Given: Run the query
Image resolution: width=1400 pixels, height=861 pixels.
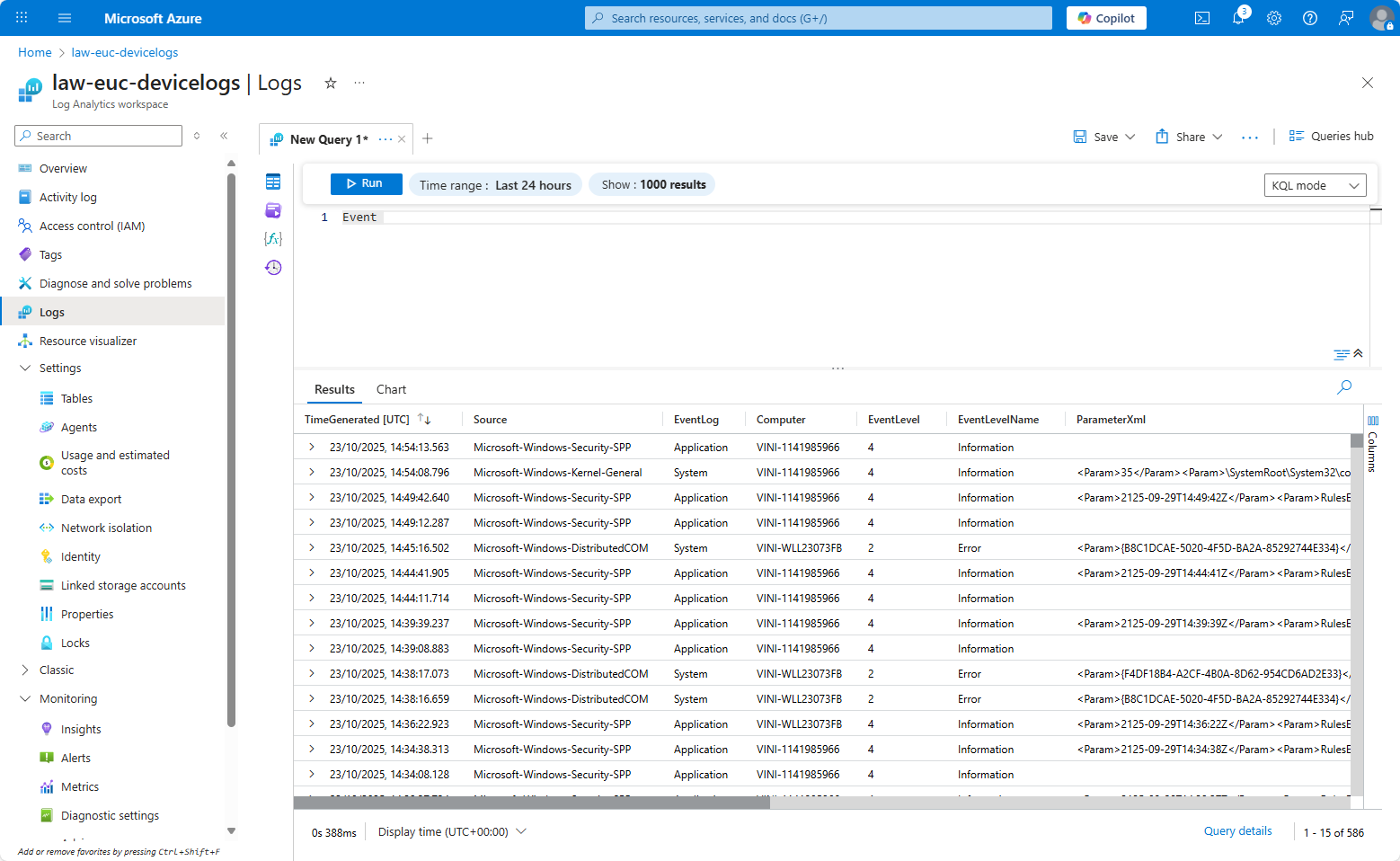Looking at the screenshot, I should pyautogui.click(x=366, y=183).
